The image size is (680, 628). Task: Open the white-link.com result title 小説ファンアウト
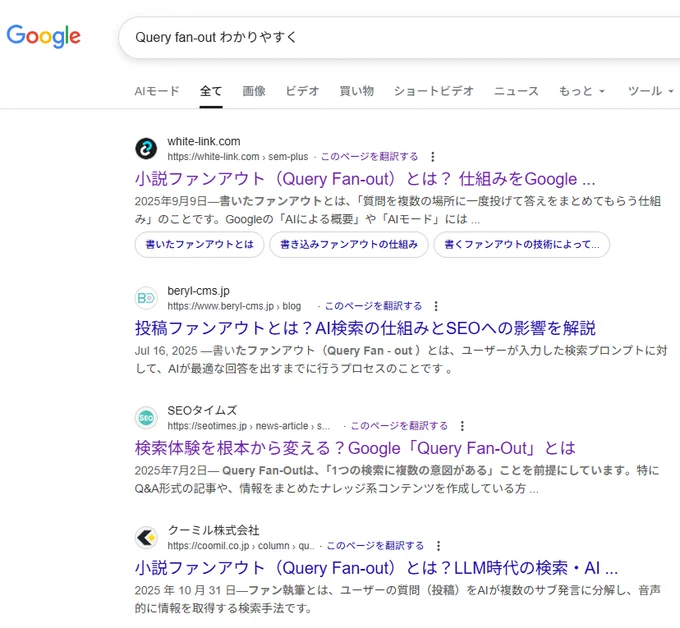[x=365, y=179]
